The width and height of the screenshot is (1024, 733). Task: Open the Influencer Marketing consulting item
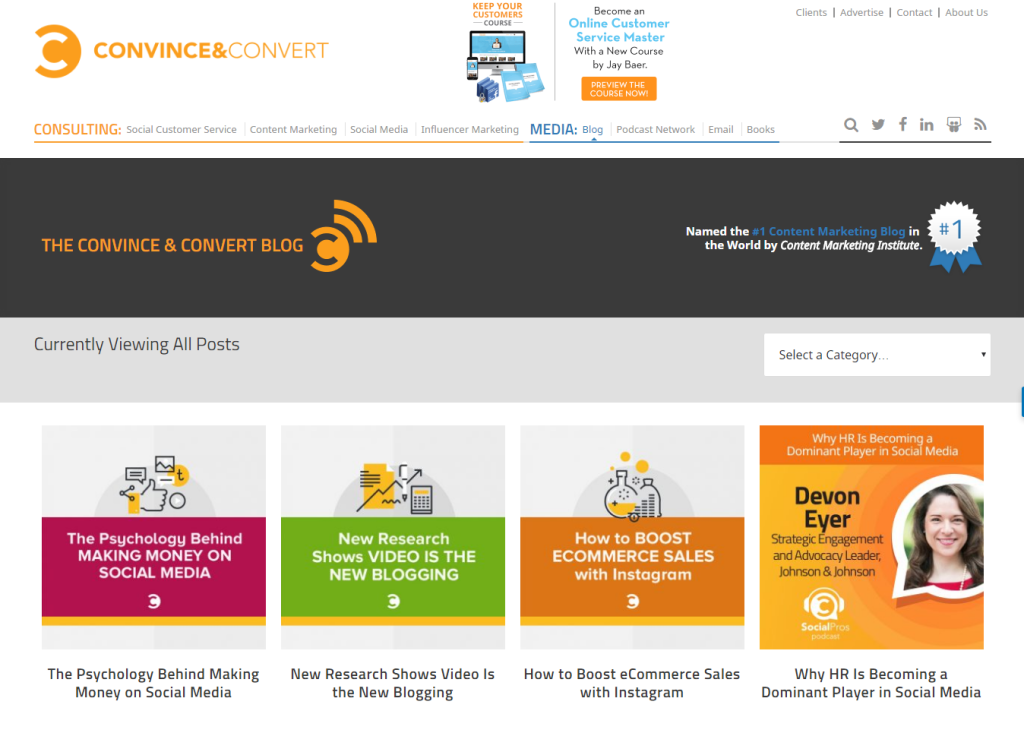pyautogui.click(x=470, y=129)
